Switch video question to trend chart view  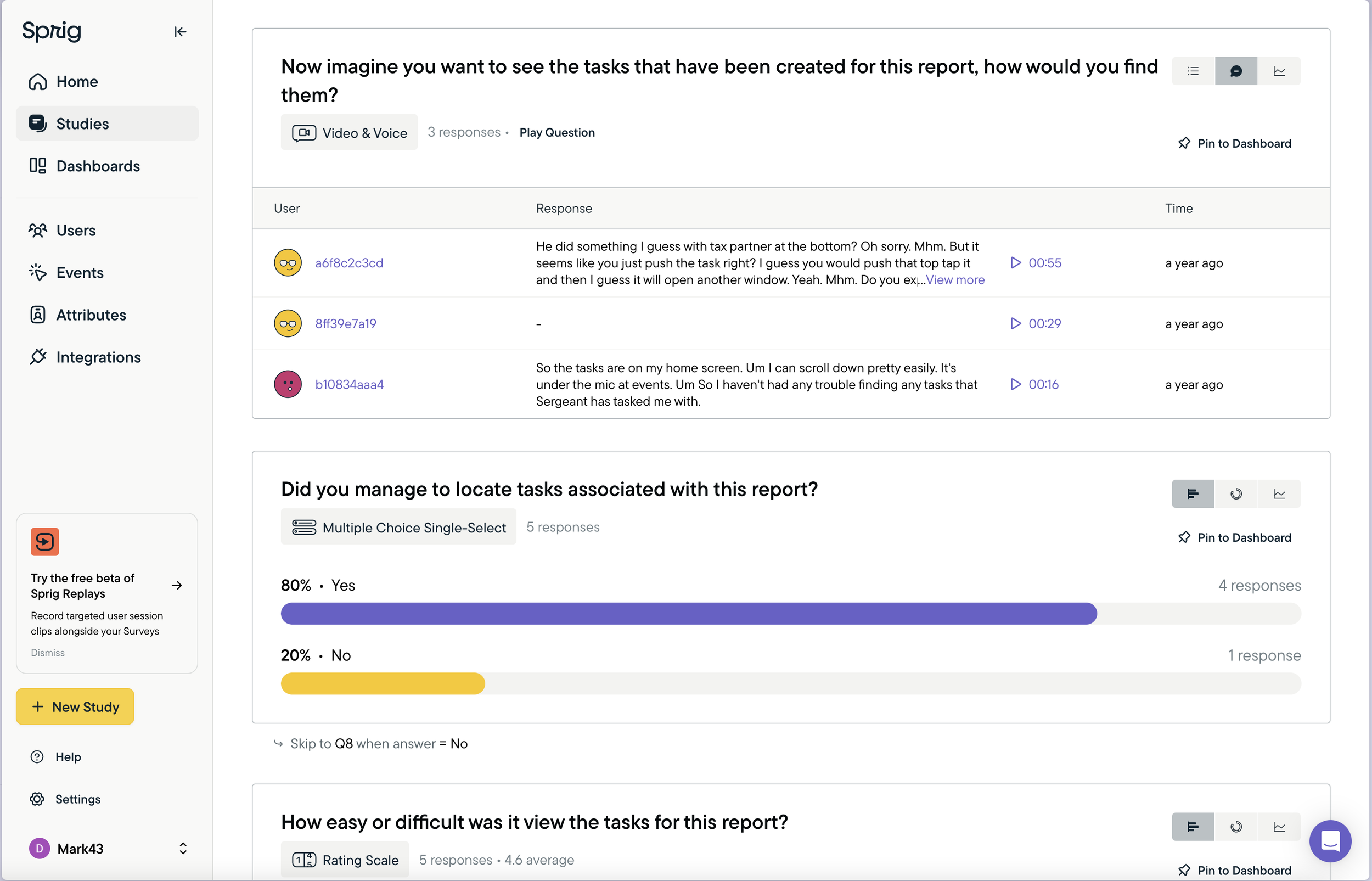point(1279,71)
